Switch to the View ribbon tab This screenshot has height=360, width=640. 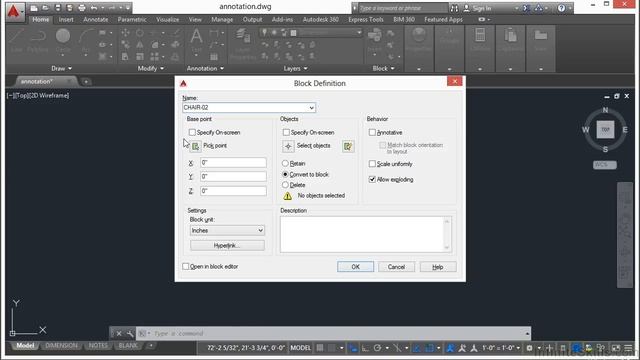(x=195, y=19)
